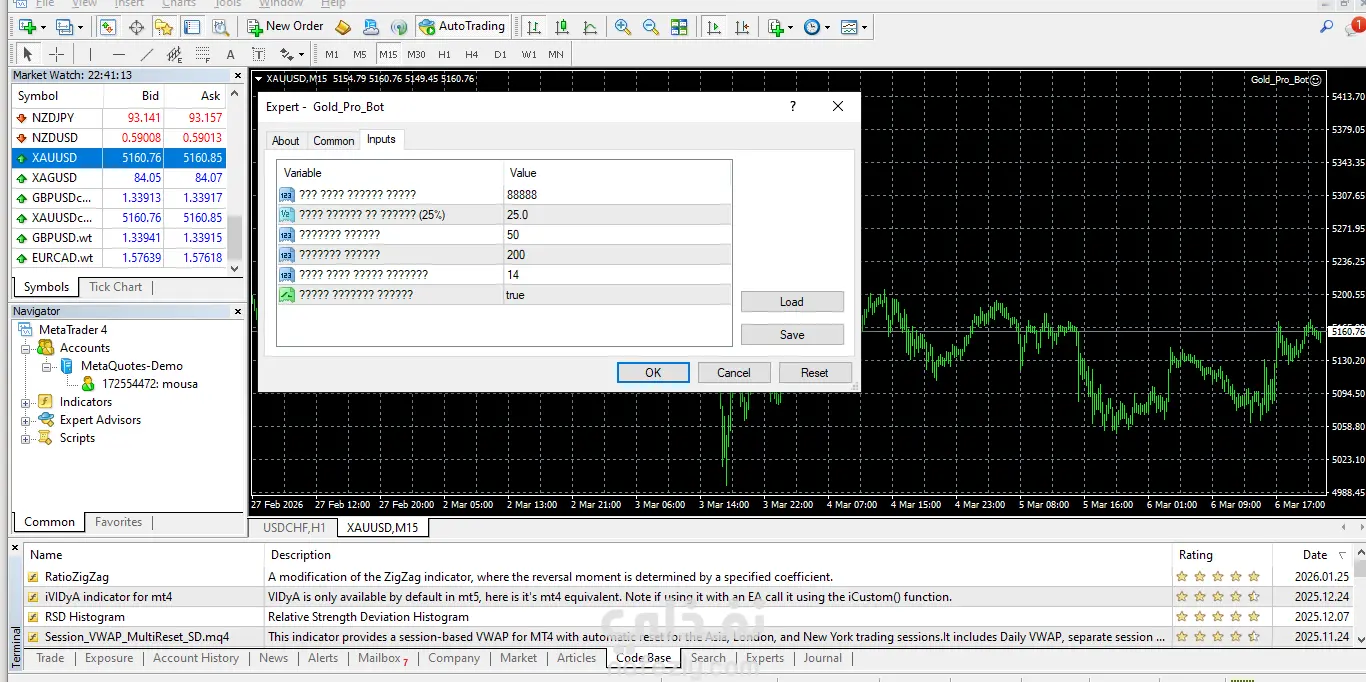Expand the Expert Advisors tree node
1366x682 pixels.
[25, 420]
